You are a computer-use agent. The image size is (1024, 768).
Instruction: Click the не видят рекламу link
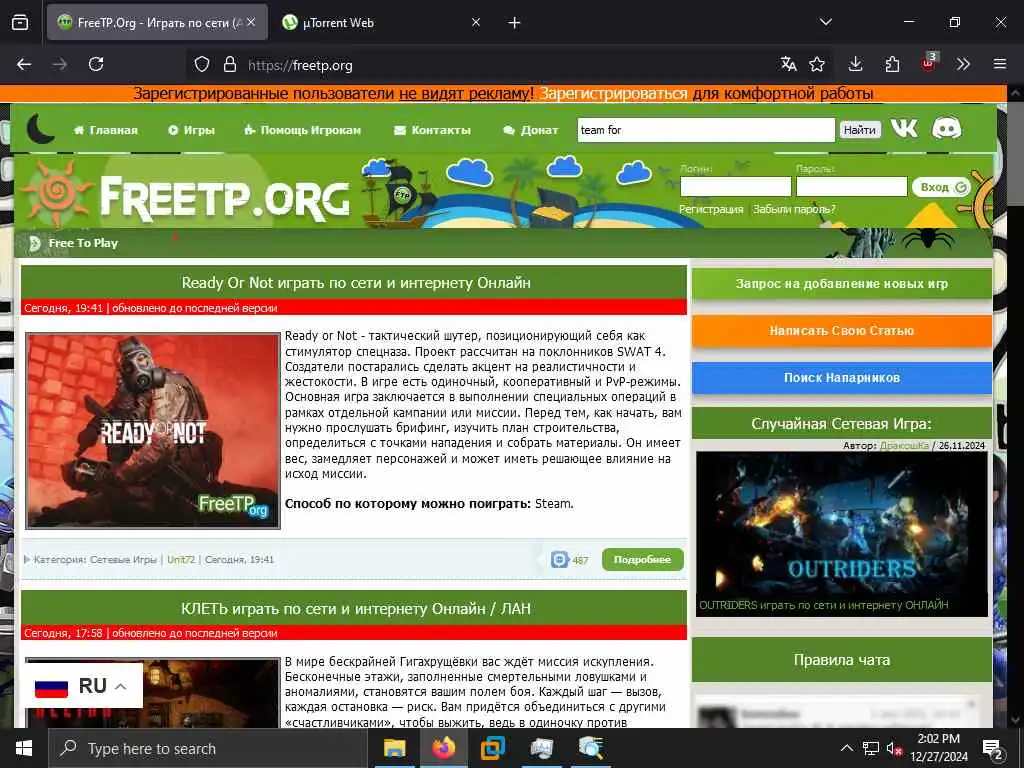466,93
